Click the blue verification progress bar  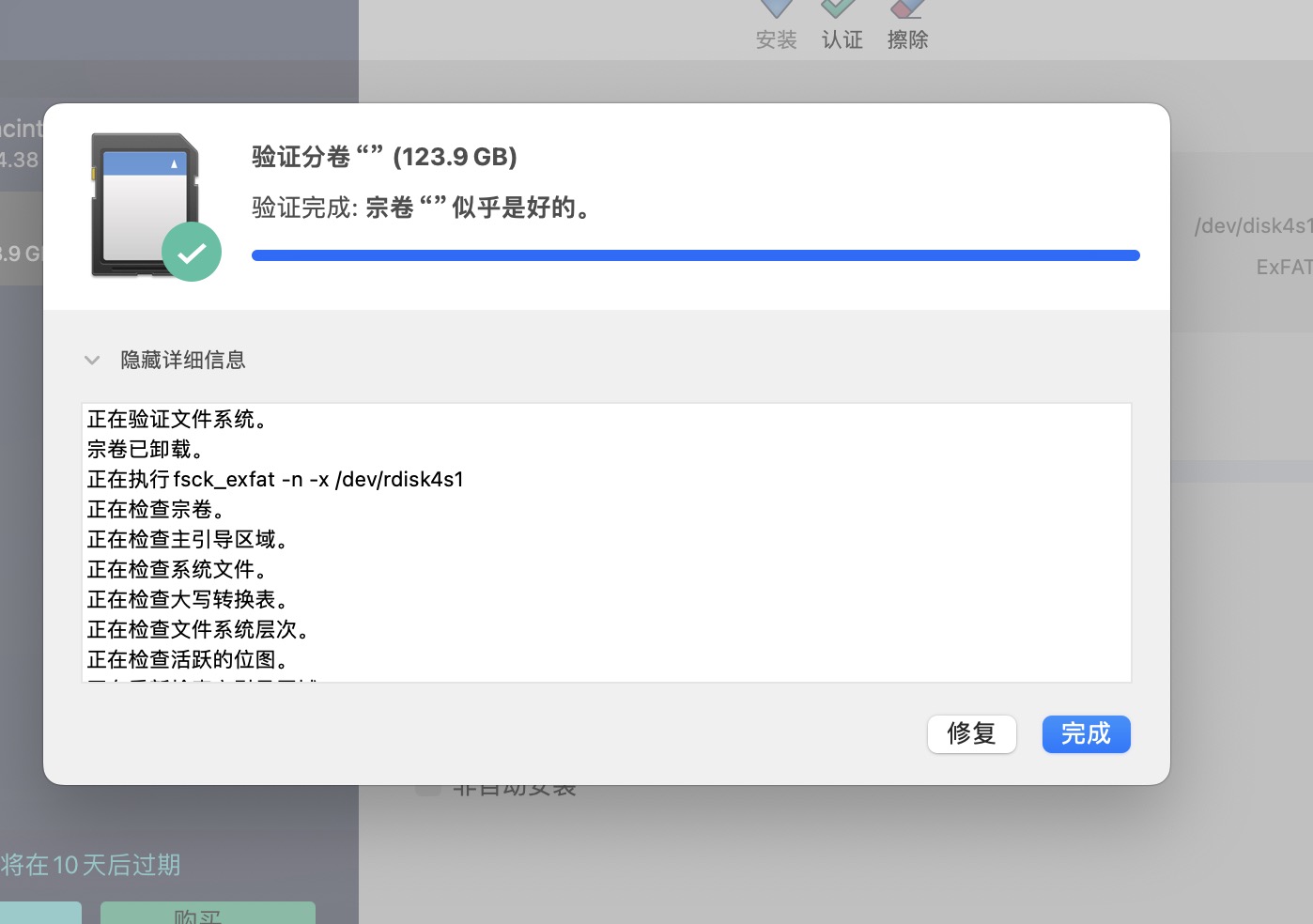pyautogui.click(x=695, y=255)
